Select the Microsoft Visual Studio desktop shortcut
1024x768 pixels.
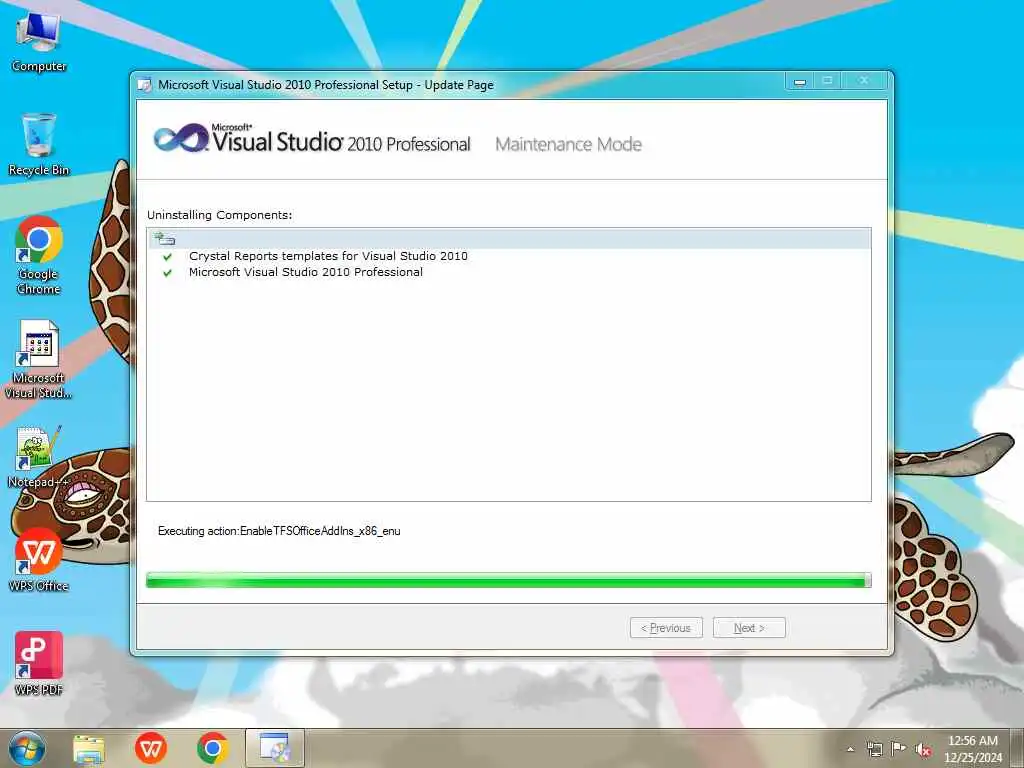(39, 359)
